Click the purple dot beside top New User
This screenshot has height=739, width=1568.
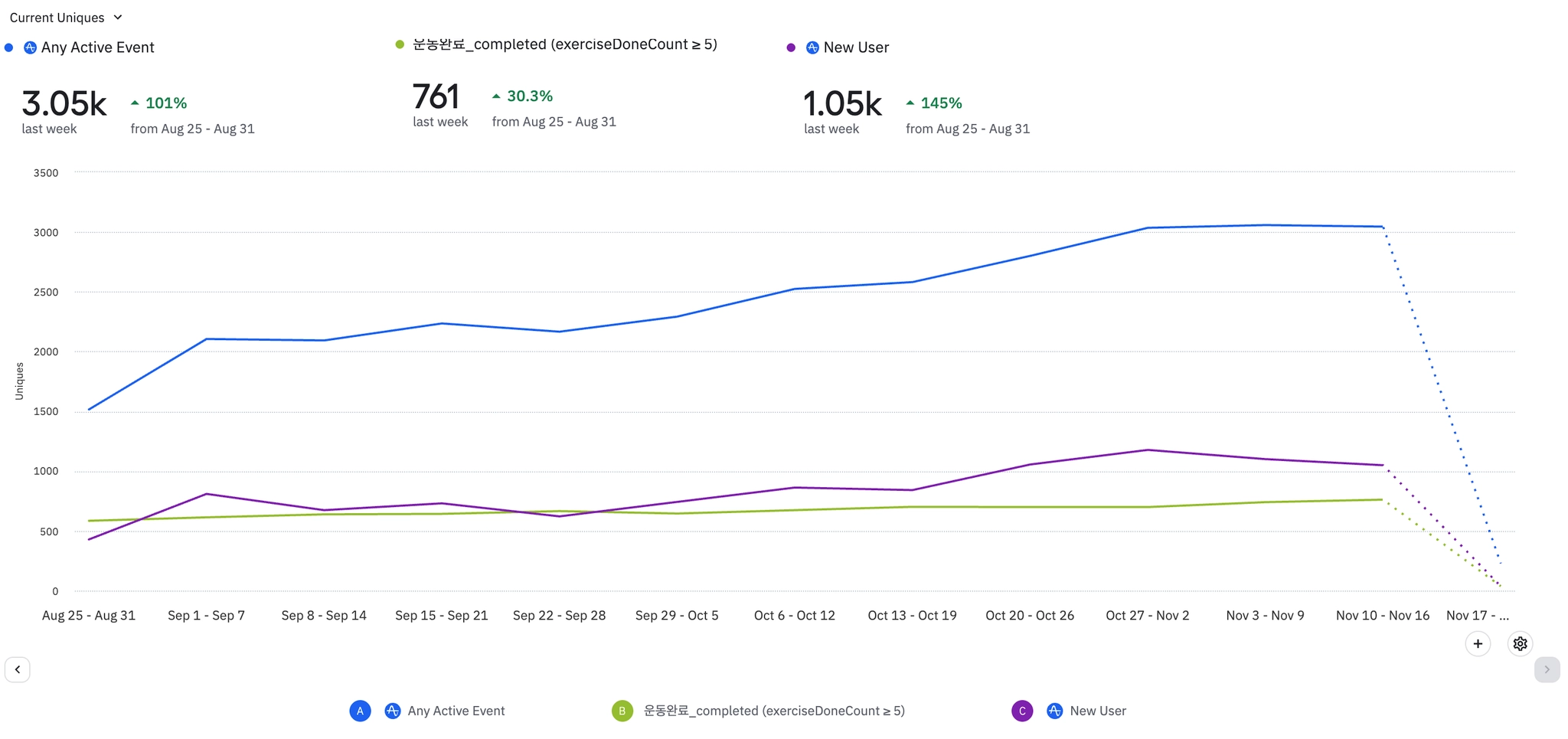(x=791, y=47)
